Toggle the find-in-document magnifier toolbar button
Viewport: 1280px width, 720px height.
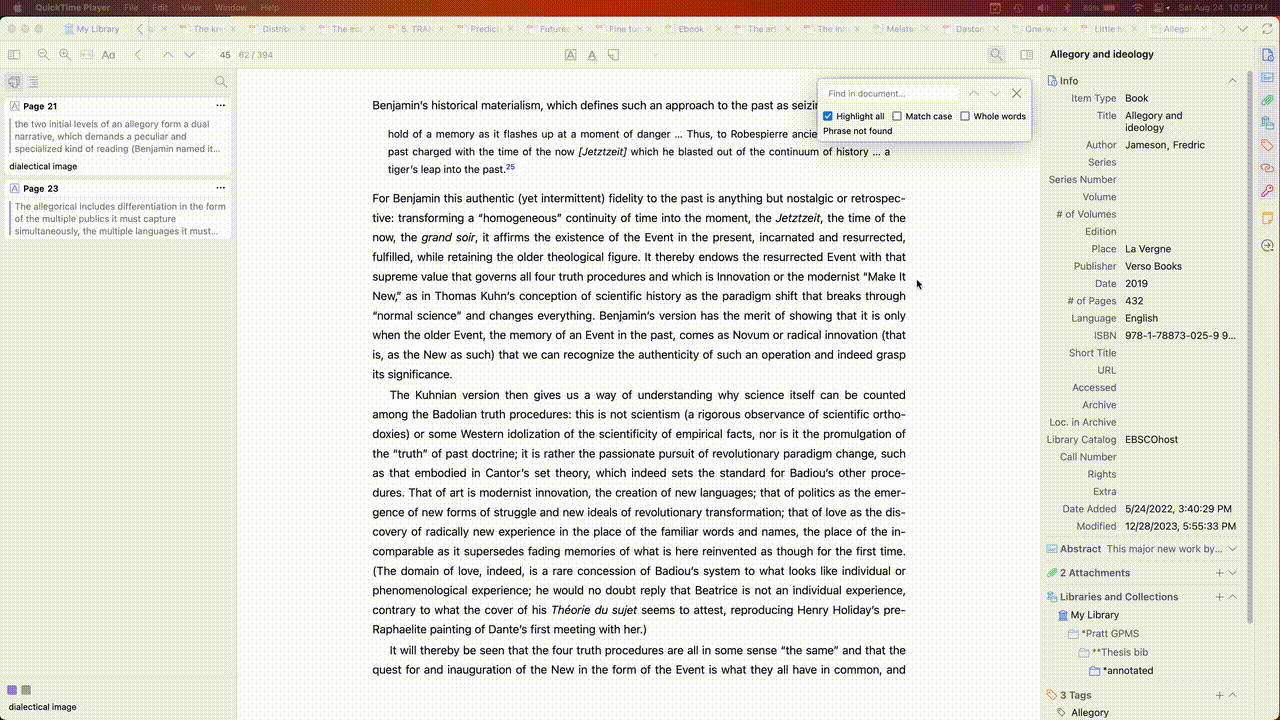click(996, 55)
